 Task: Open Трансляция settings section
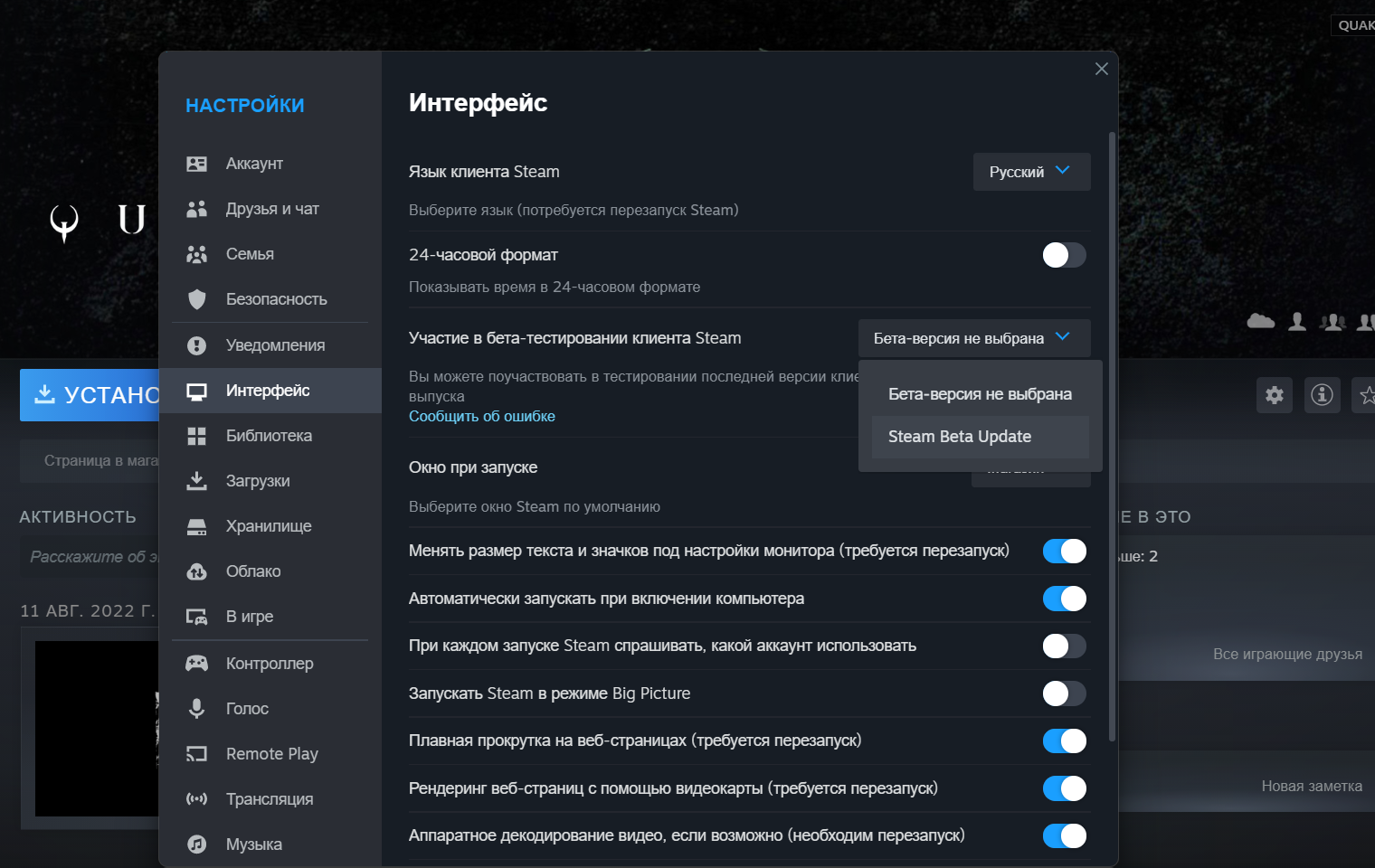(x=270, y=799)
